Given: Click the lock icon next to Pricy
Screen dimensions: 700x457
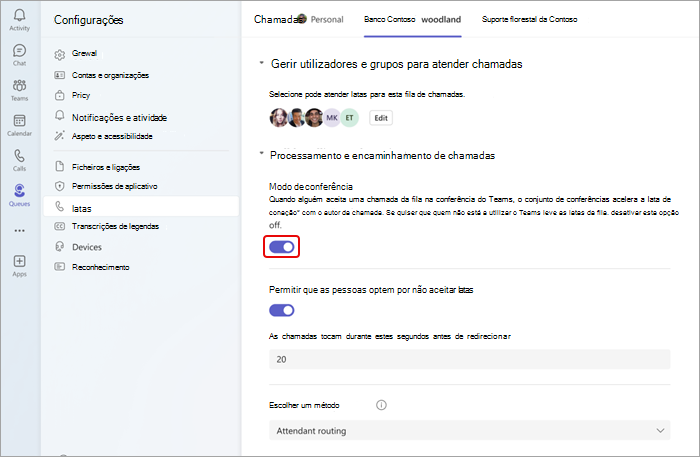Looking at the screenshot, I should pos(59,95).
